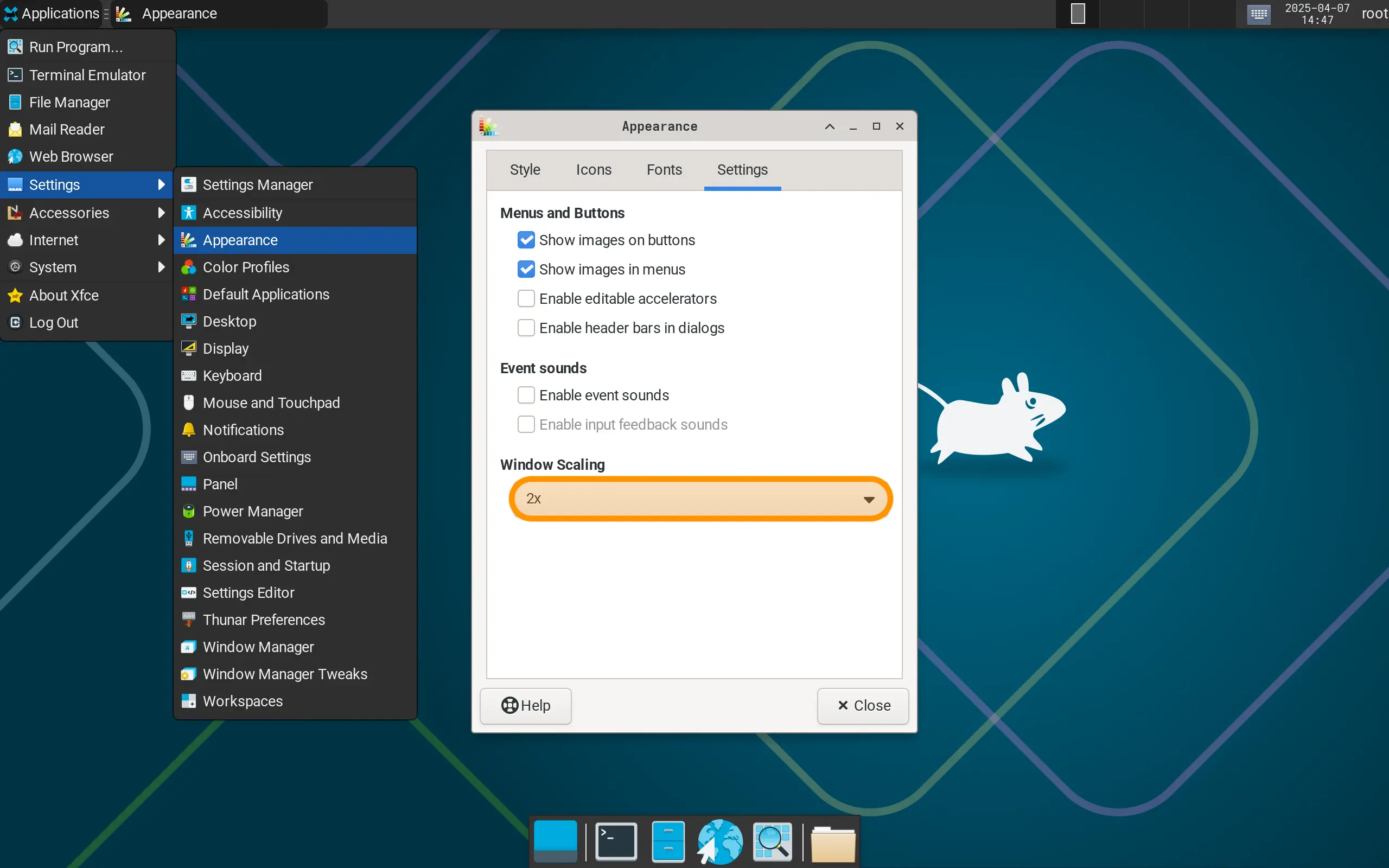Viewport: 1389px width, 868px height.
Task: Click the Power Manager icon
Action: coord(188,511)
